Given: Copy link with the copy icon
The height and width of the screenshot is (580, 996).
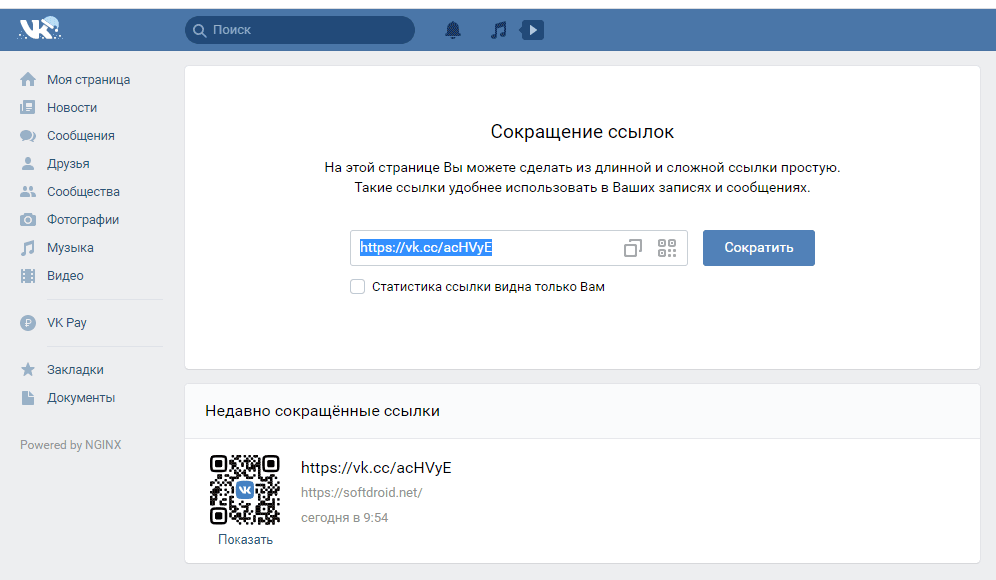Looking at the screenshot, I should tap(633, 248).
